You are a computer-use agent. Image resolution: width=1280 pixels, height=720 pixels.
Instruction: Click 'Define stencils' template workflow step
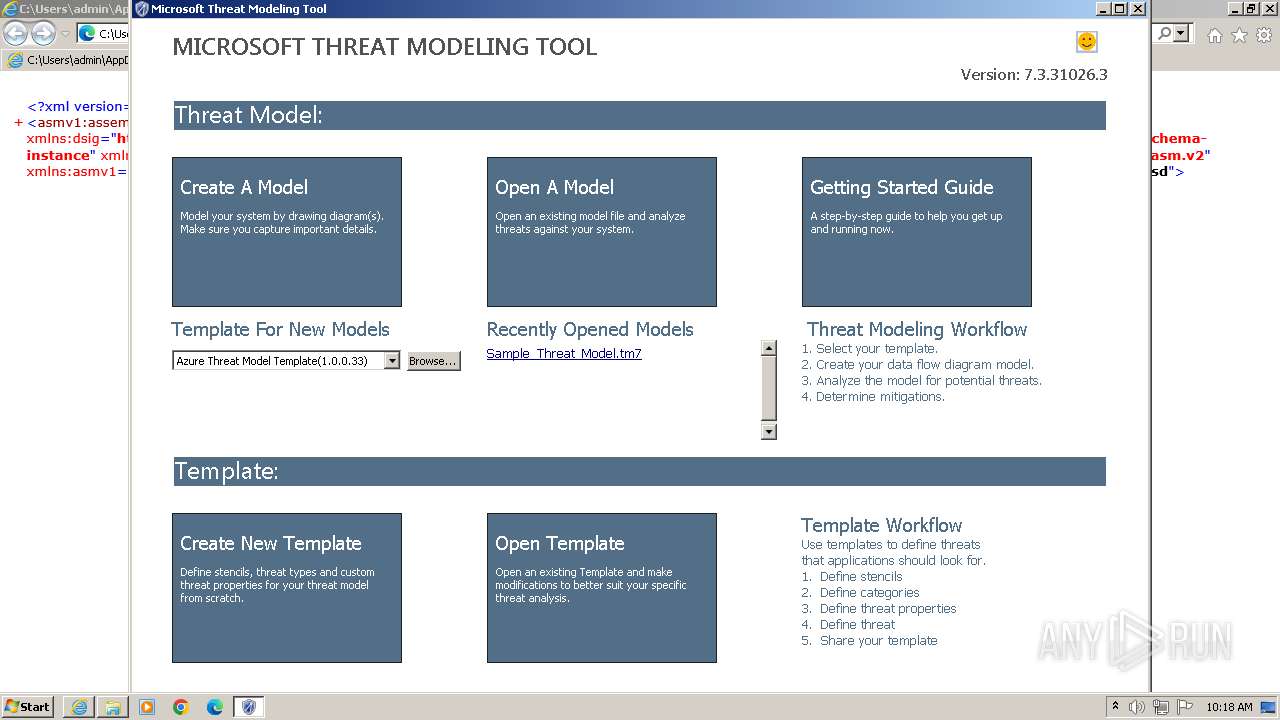coord(852,577)
